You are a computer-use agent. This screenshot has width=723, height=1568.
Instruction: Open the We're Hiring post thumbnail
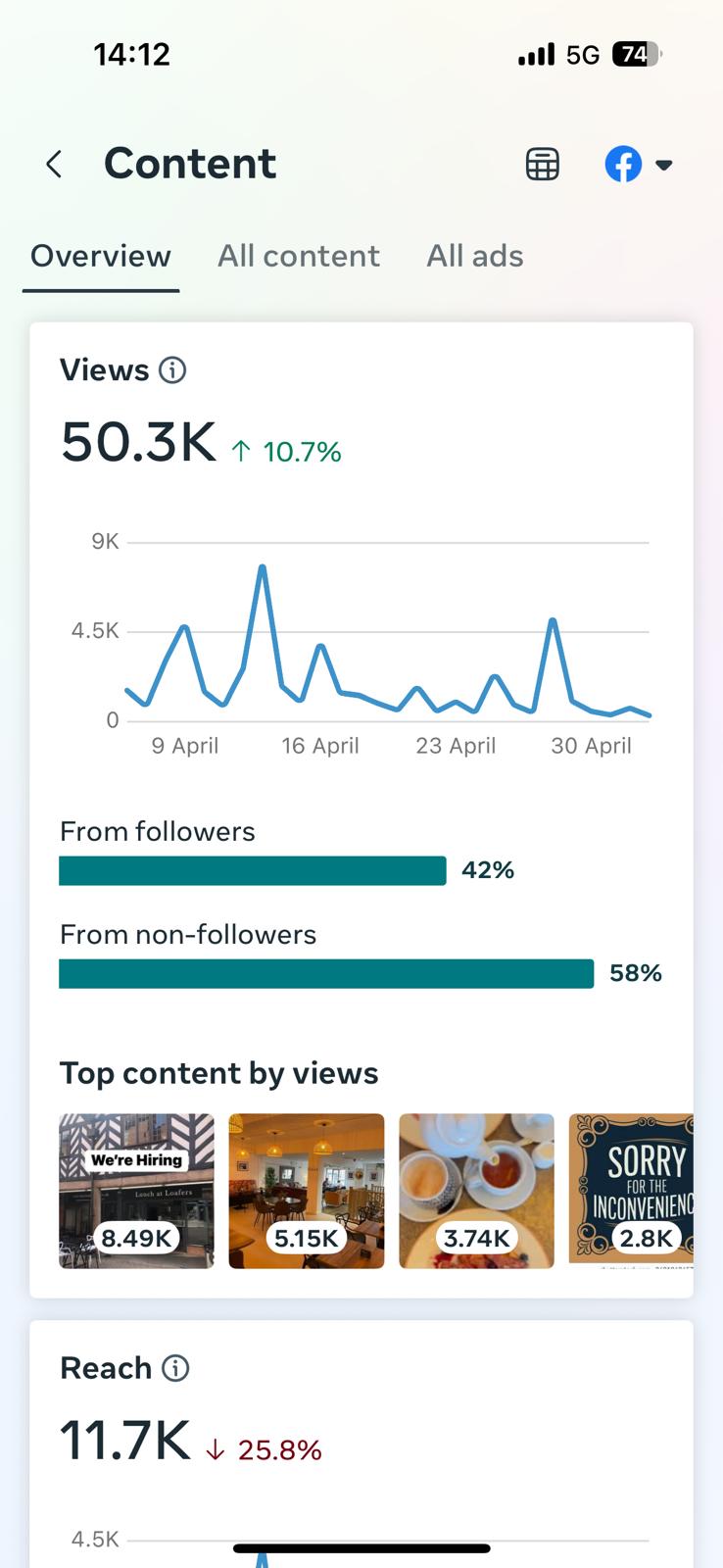[x=136, y=1191]
